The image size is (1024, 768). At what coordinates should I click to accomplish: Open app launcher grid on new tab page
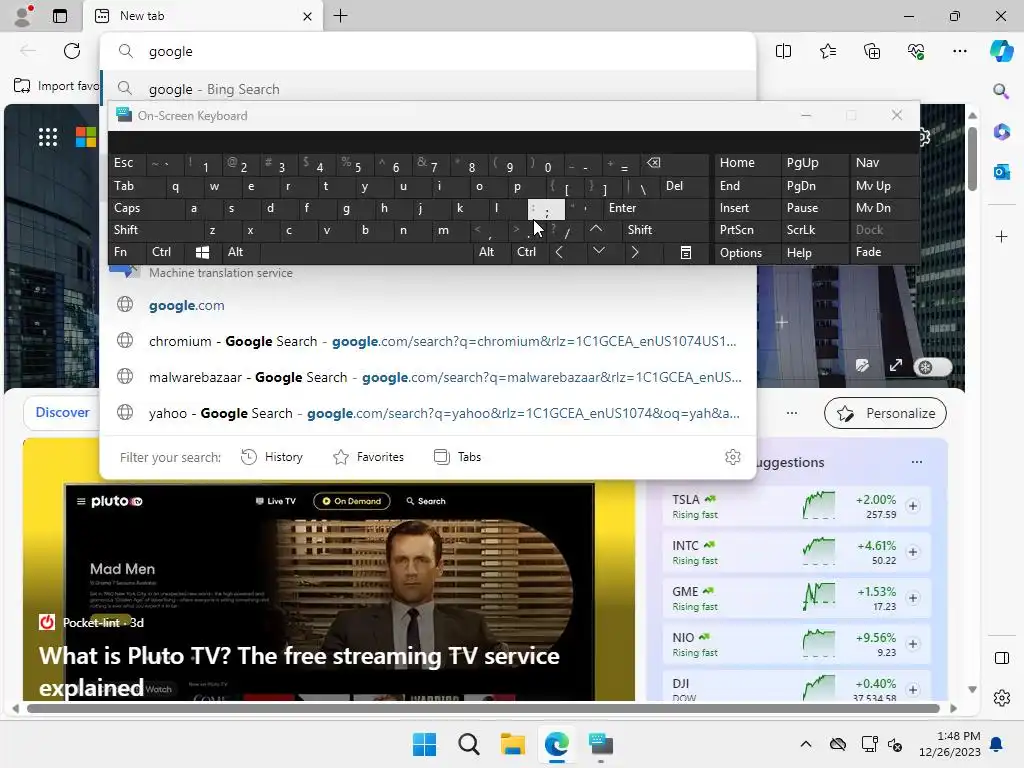click(48, 137)
